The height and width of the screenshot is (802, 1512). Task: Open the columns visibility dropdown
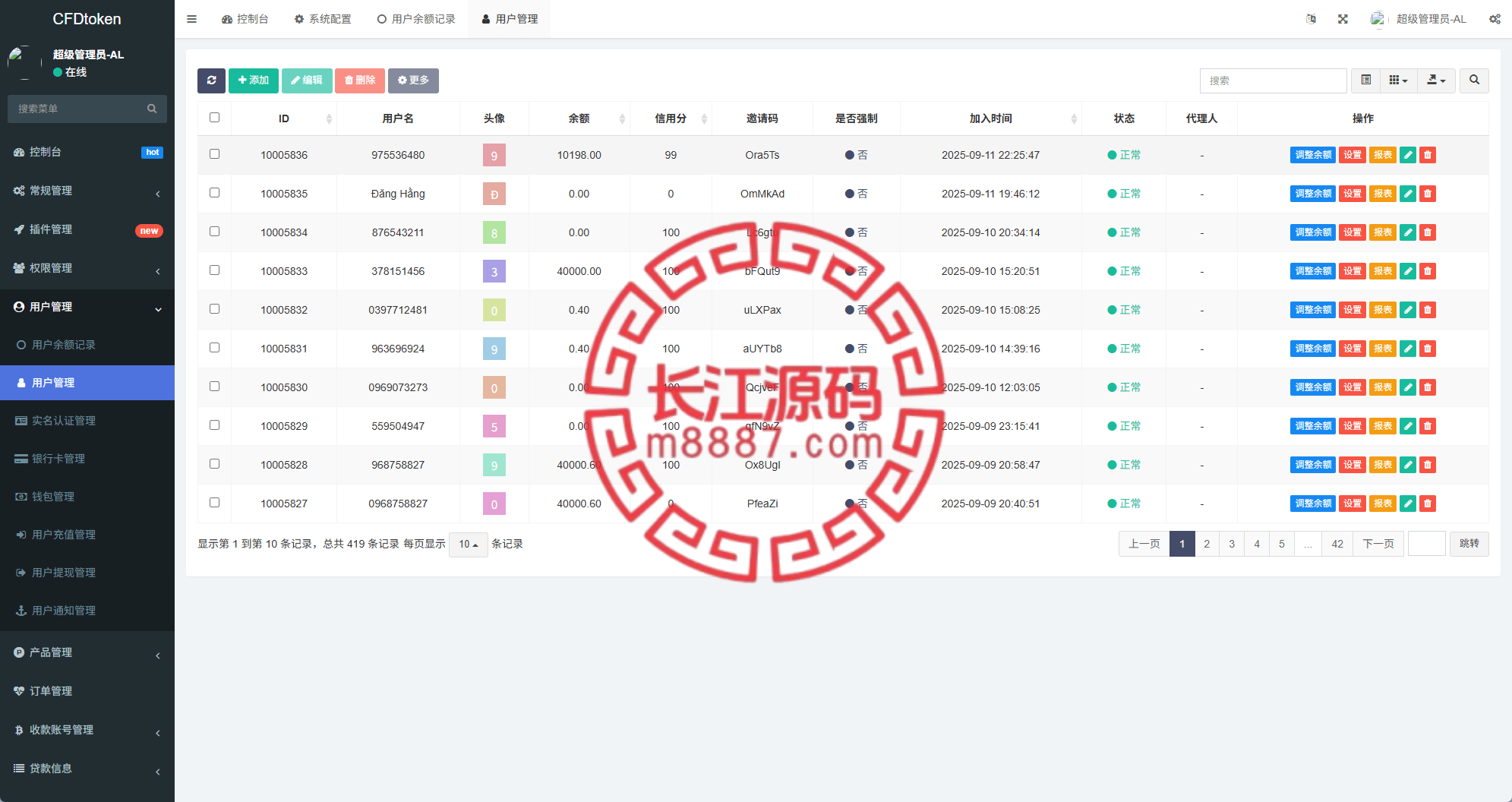[x=1398, y=81]
